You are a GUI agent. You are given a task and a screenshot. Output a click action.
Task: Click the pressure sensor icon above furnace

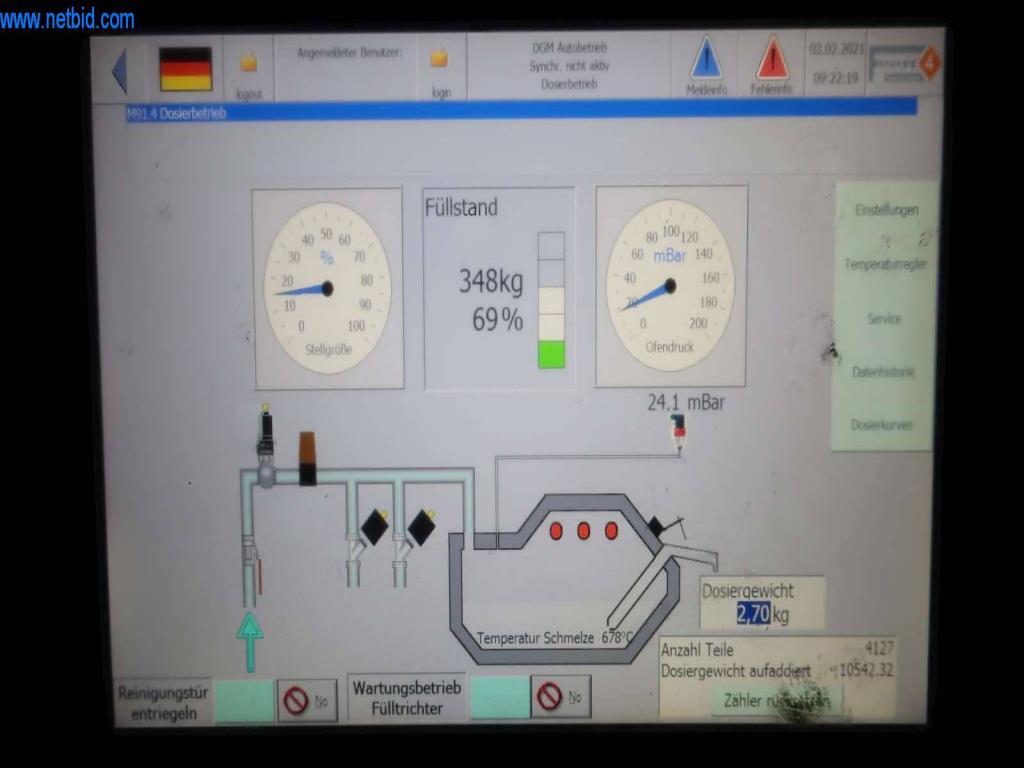[x=679, y=430]
